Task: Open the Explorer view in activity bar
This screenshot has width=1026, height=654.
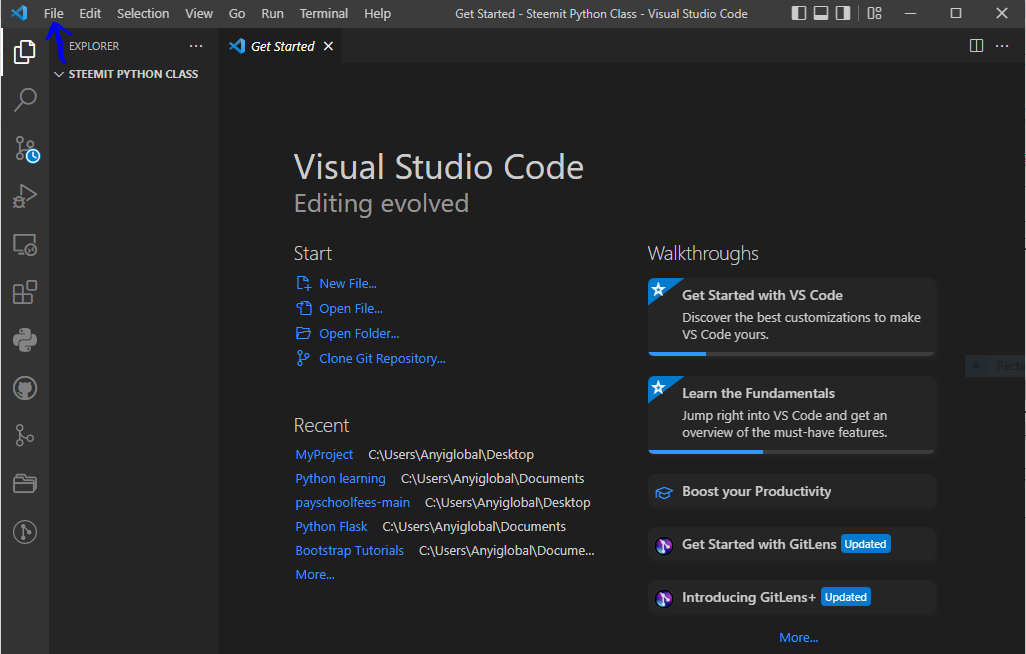Action: point(25,53)
